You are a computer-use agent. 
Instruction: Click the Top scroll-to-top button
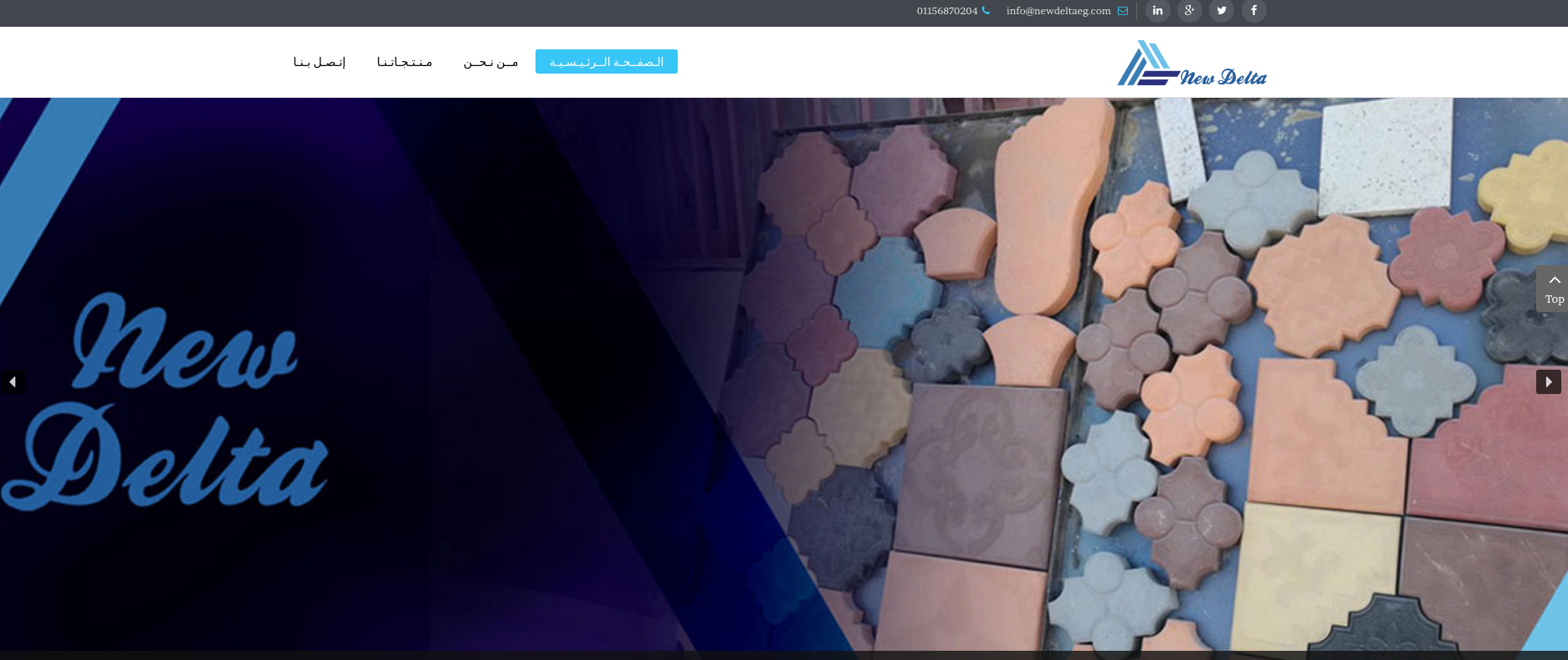[1554, 289]
